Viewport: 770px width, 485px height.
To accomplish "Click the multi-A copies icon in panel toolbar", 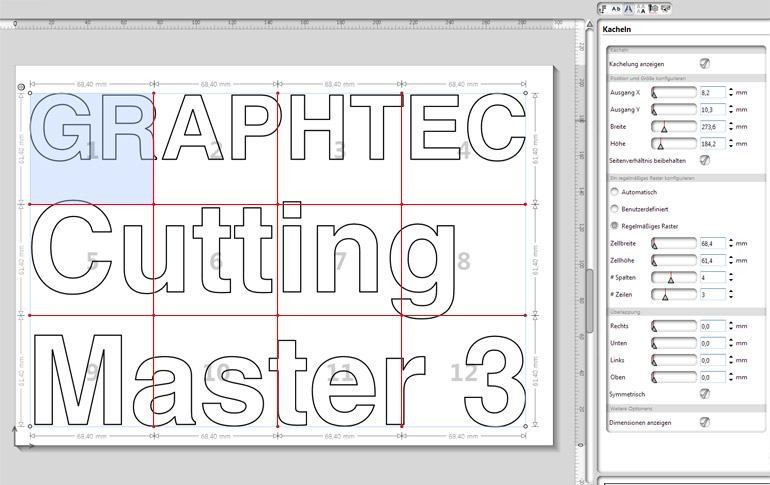I will tap(639, 8).
